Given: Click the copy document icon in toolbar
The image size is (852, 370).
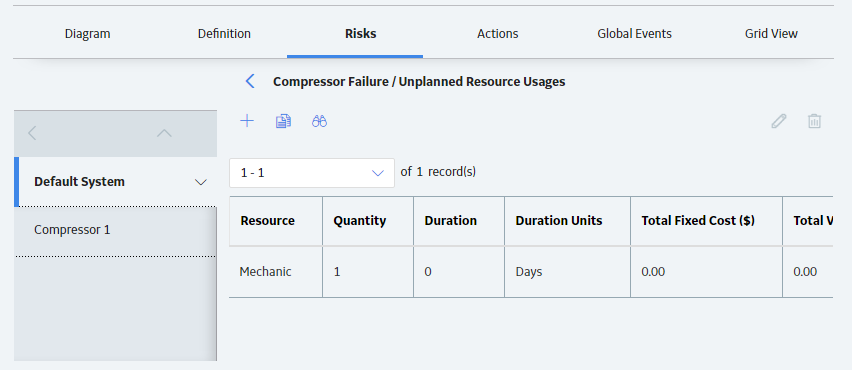Looking at the screenshot, I should point(283,121).
